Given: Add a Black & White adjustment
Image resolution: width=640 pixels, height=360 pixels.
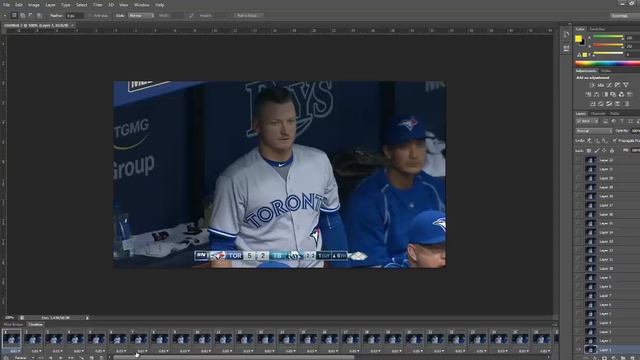Looking at the screenshot, I should (x=606, y=95).
